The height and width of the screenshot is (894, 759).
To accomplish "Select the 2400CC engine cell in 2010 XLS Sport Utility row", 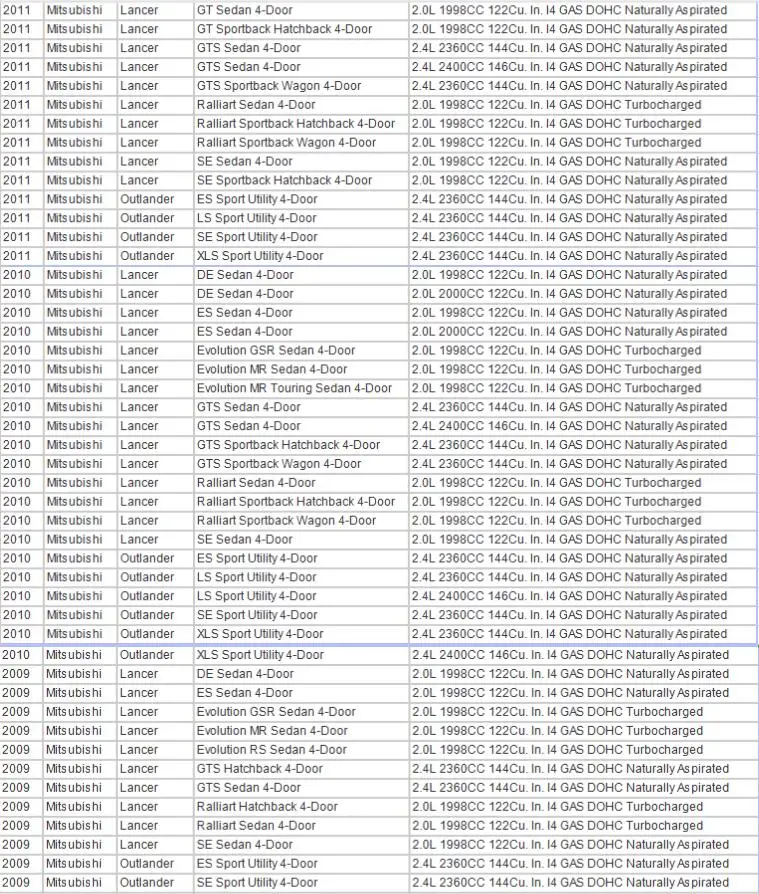I will [583, 655].
